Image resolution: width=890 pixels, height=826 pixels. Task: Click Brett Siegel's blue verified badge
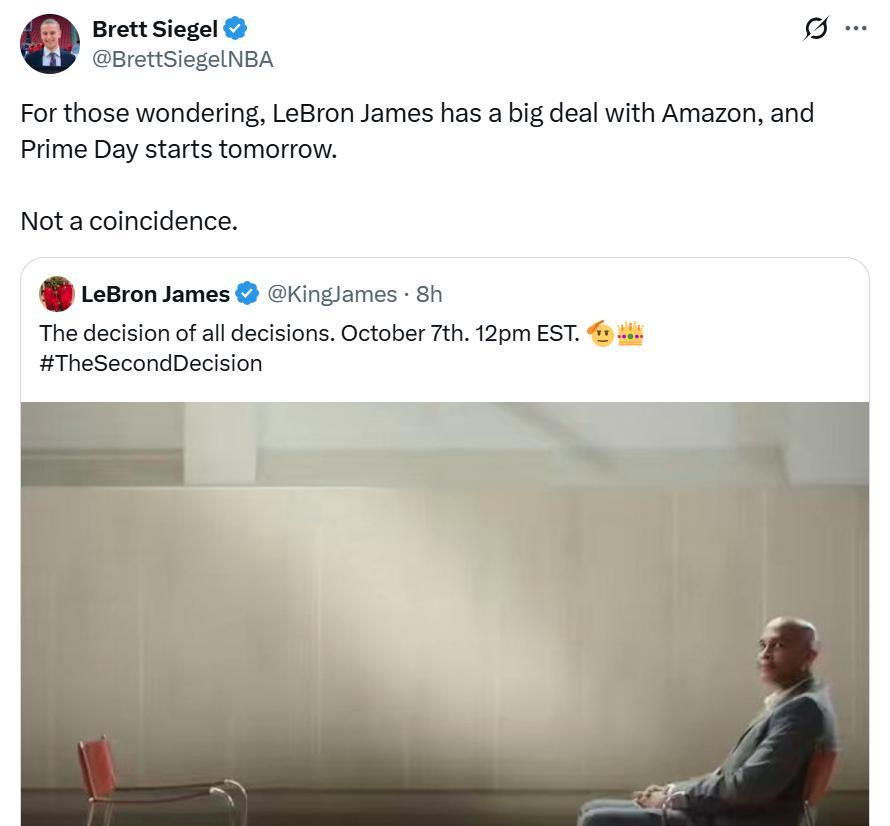235,29
